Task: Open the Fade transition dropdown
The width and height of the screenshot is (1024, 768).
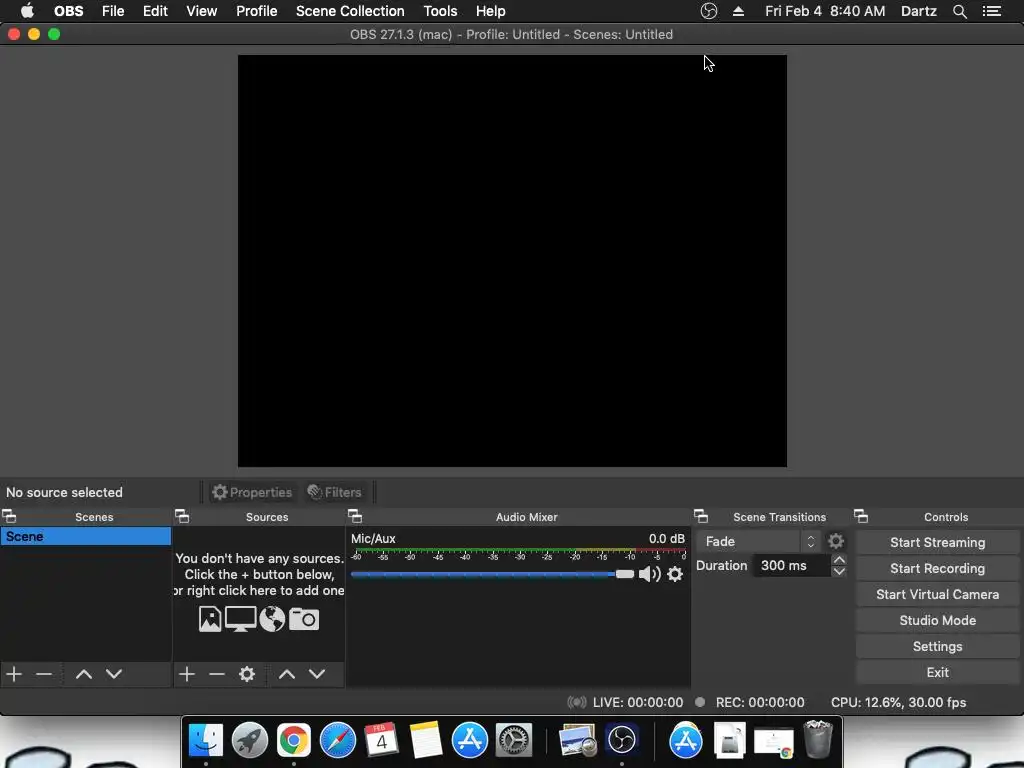Action: pos(759,541)
